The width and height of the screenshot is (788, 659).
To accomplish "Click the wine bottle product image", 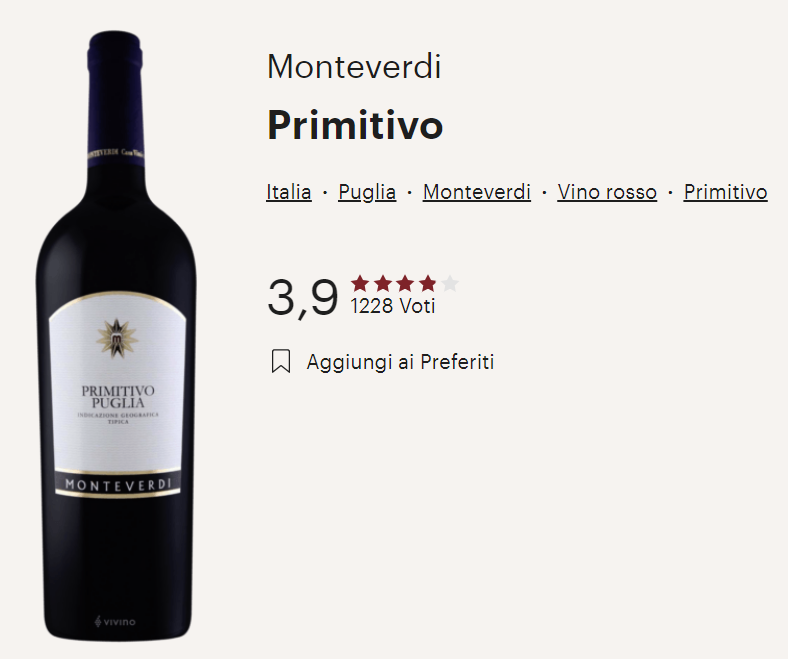I will (x=116, y=336).
